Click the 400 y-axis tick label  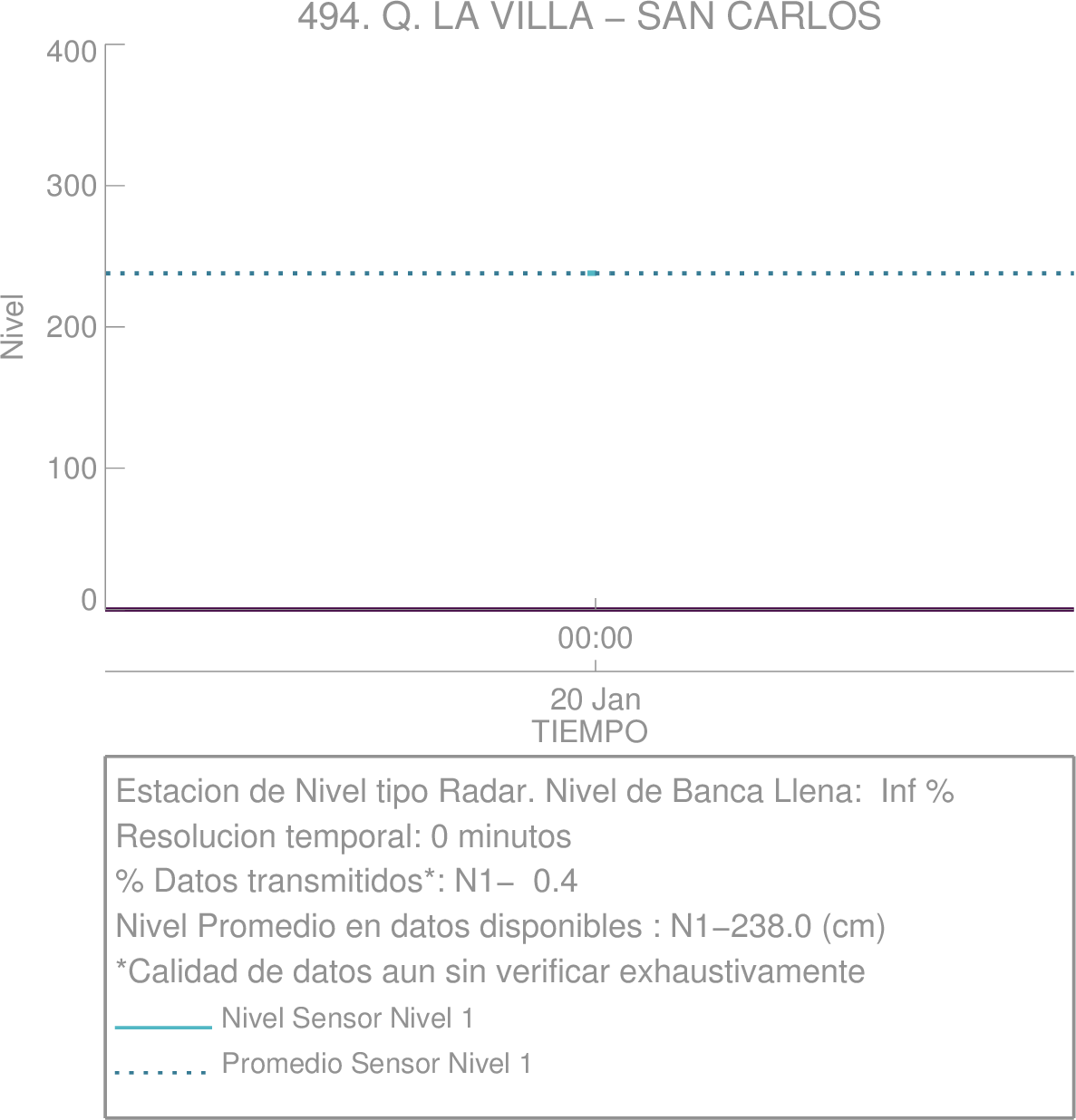72,52
